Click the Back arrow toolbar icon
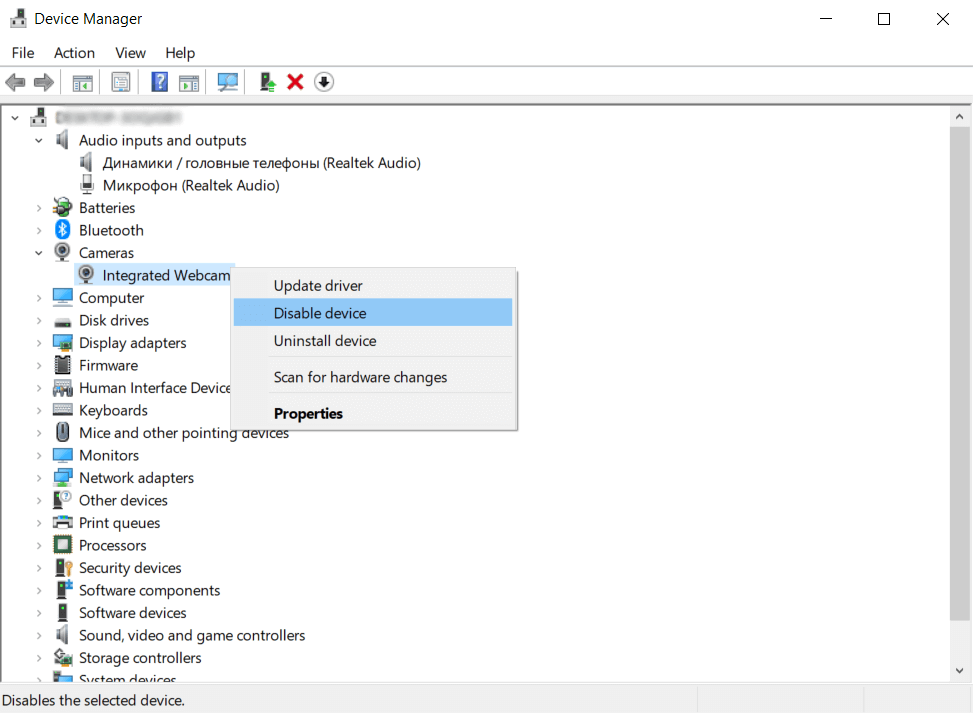 (x=15, y=82)
